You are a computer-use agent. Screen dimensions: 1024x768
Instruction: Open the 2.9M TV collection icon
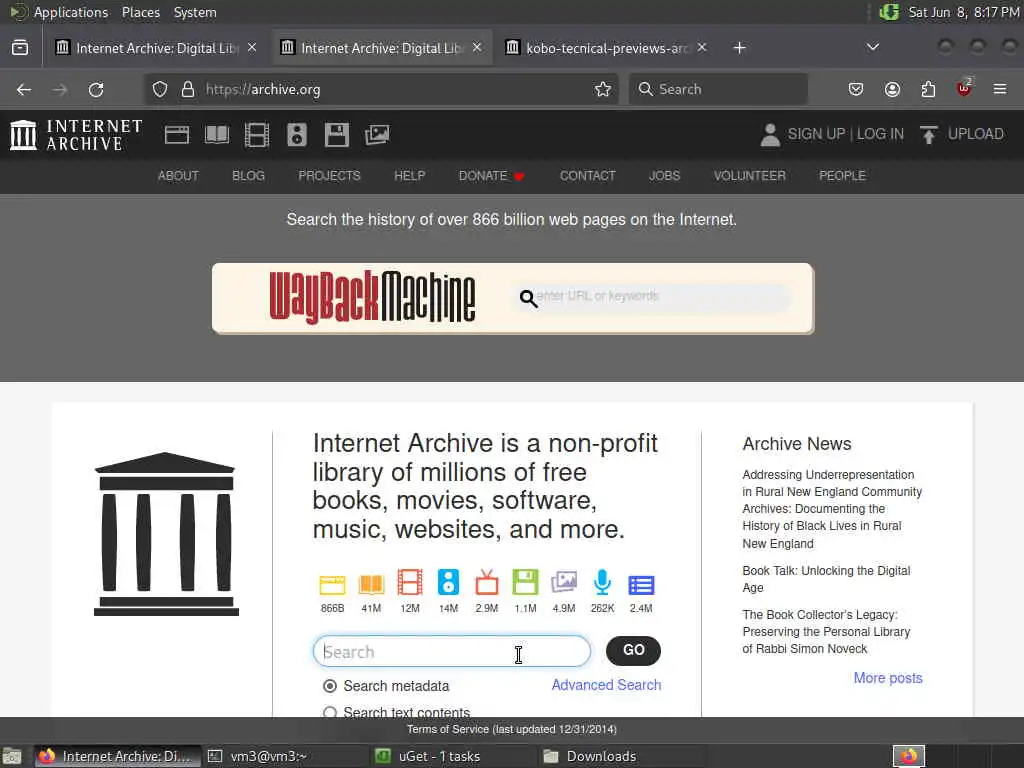pos(487,583)
